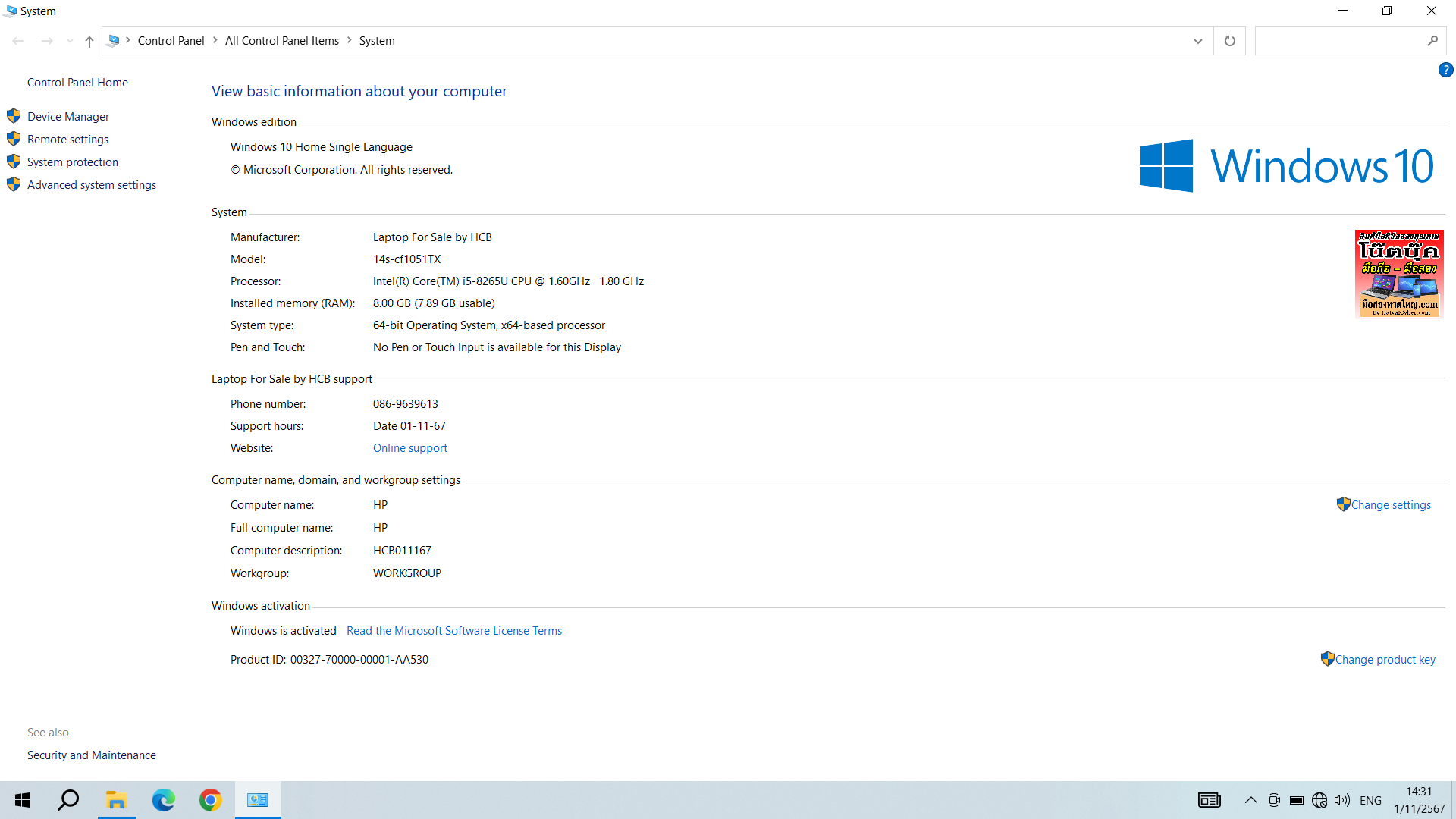This screenshot has height=819, width=1456.
Task: Open Google Chrome from taskbar
Action: pyautogui.click(x=210, y=800)
